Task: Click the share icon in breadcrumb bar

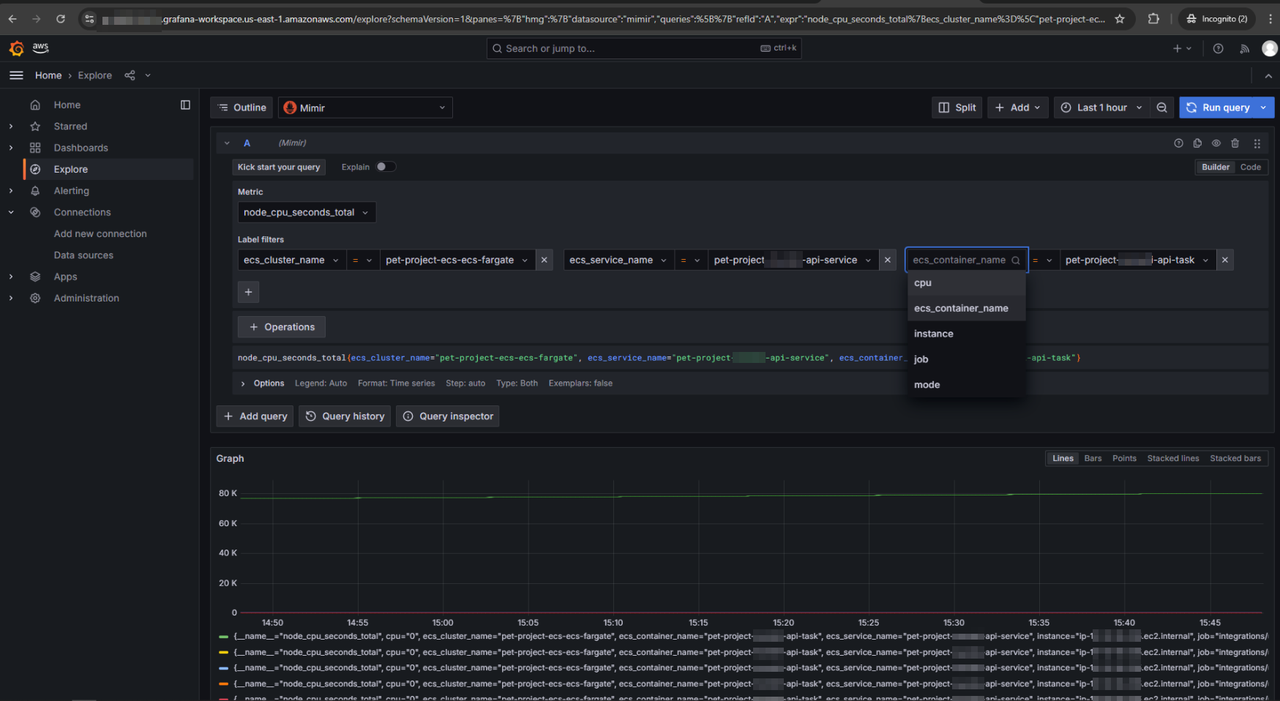Action: tap(130, 75)
